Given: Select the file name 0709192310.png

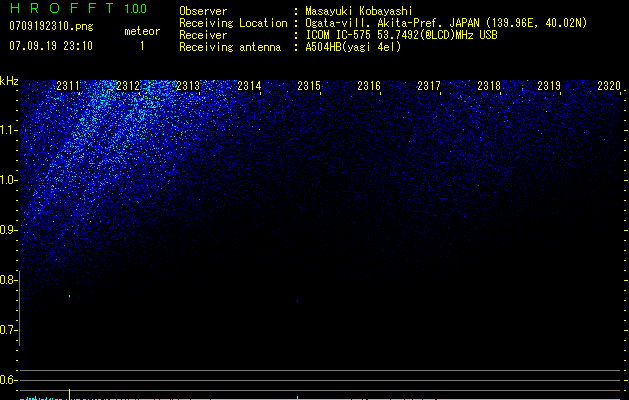Looking at the screenshot, I should [51, 26].
